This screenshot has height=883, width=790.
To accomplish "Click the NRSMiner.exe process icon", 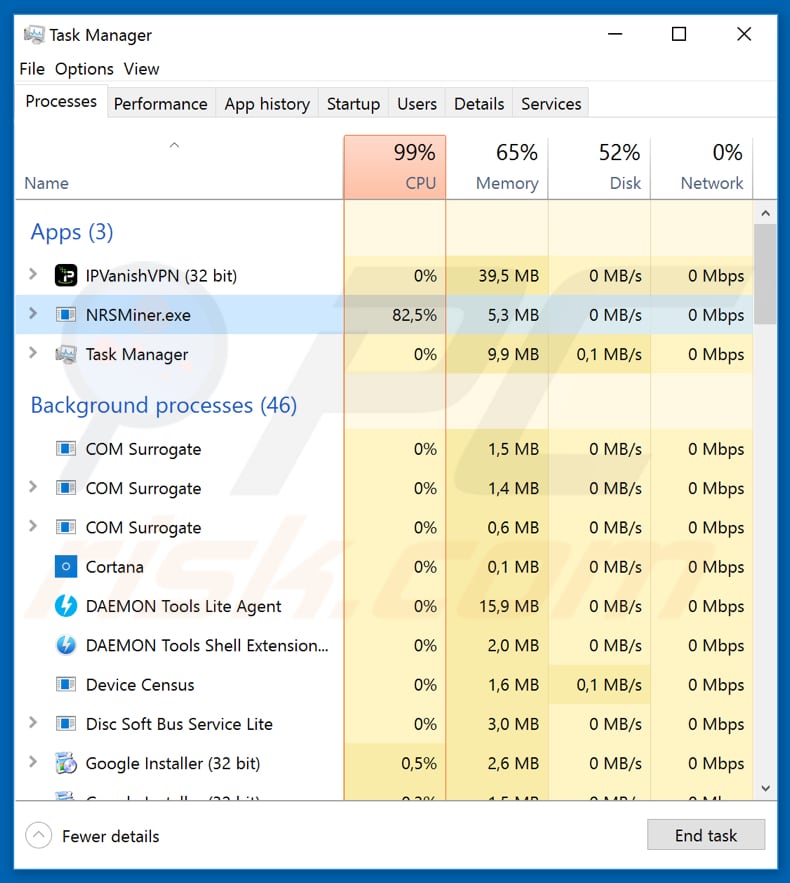I will [x=66, y=314].
